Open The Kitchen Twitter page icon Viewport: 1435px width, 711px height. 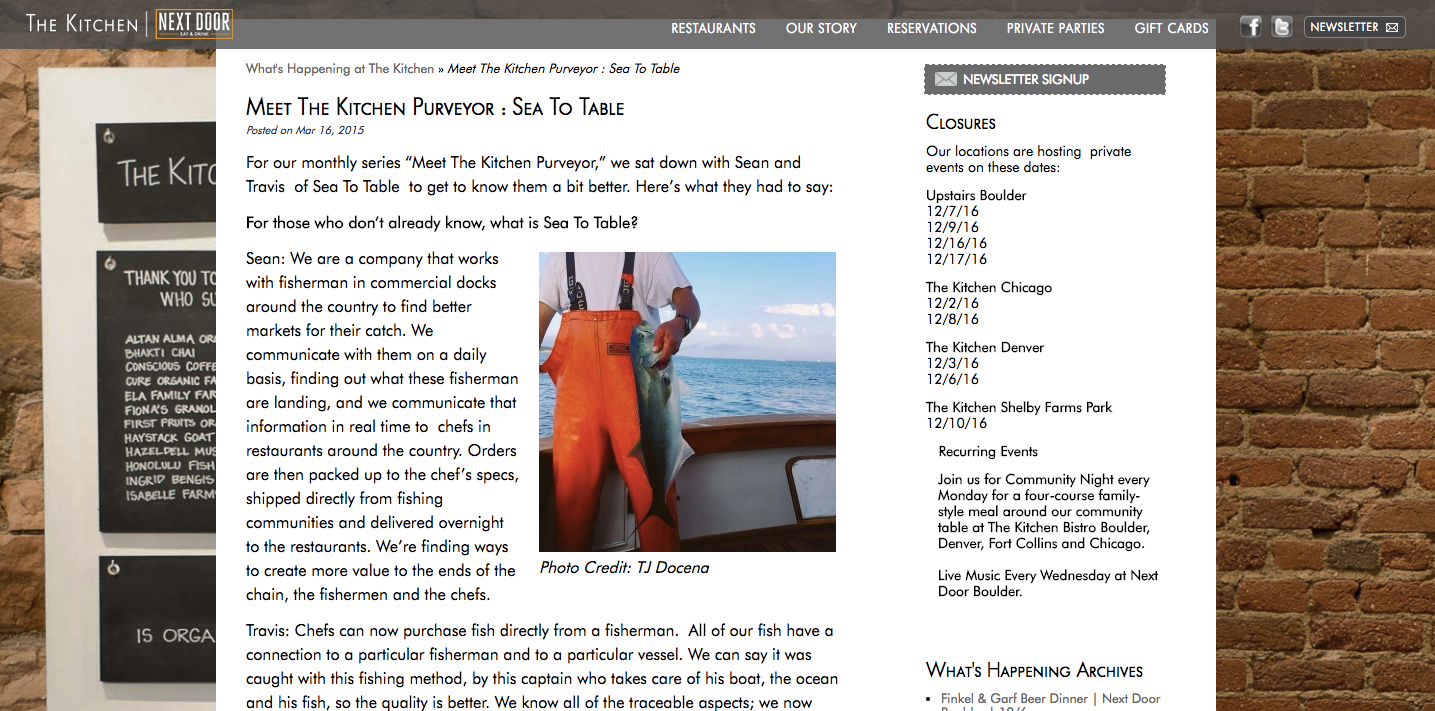click(x=1281, y=27)
